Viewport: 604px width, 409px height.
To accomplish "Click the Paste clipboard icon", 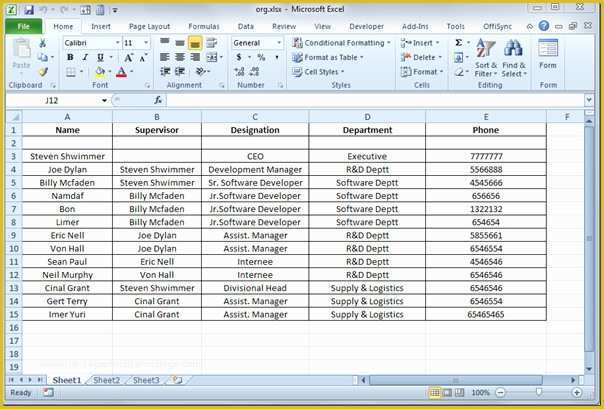I will [x=21, y=49].
